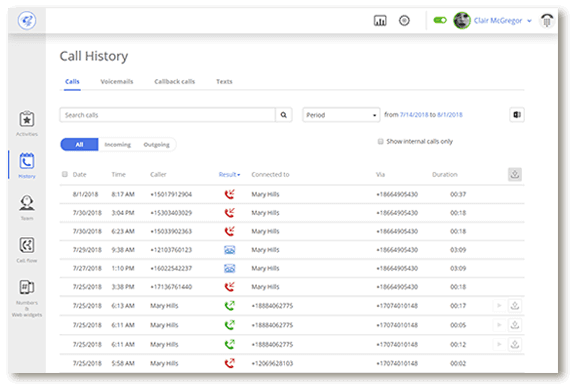Play recording of 00:05 duration call

coord(499,325)
